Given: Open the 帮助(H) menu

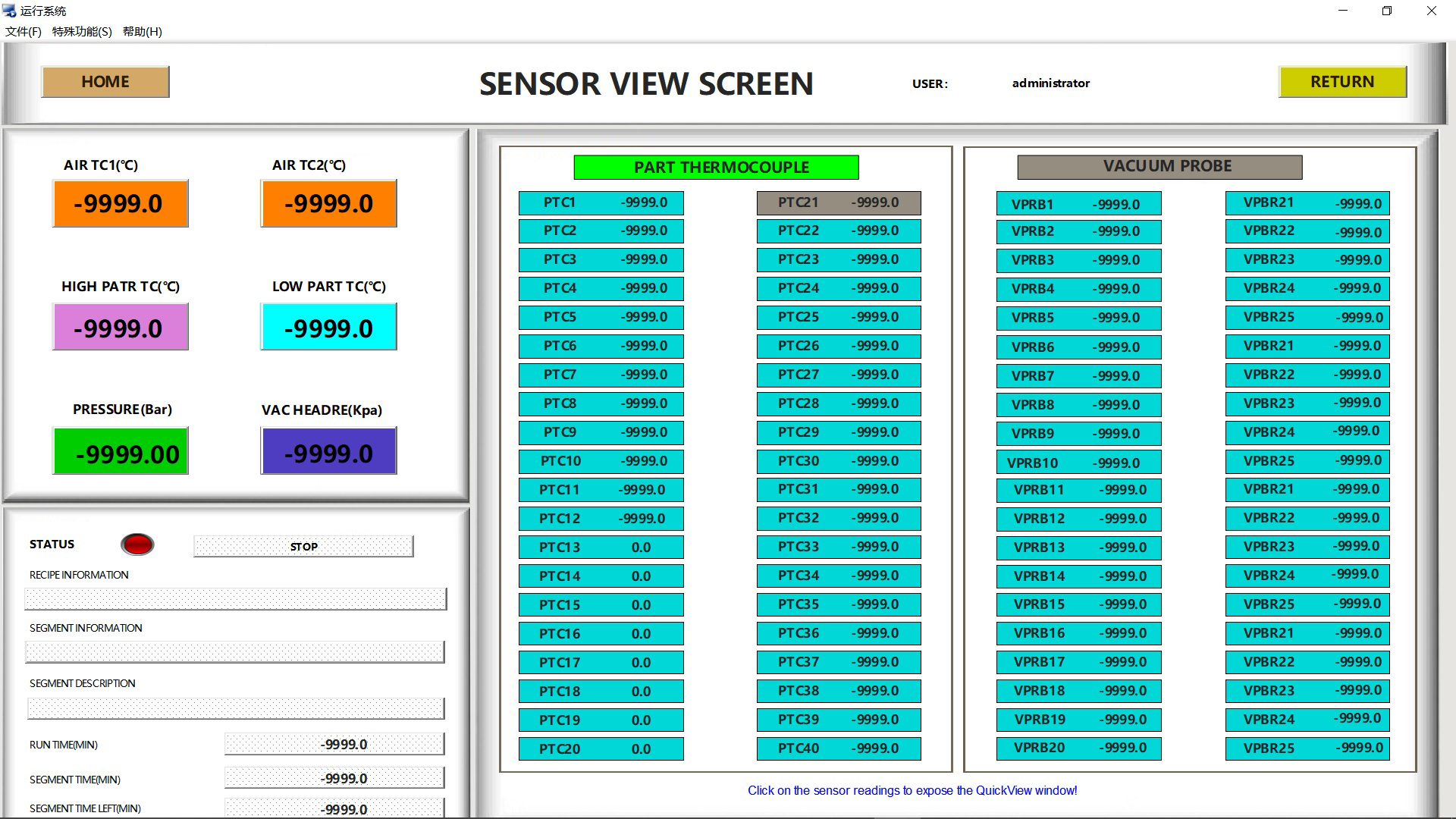Looking at the screenshot, I should (142, 32).
